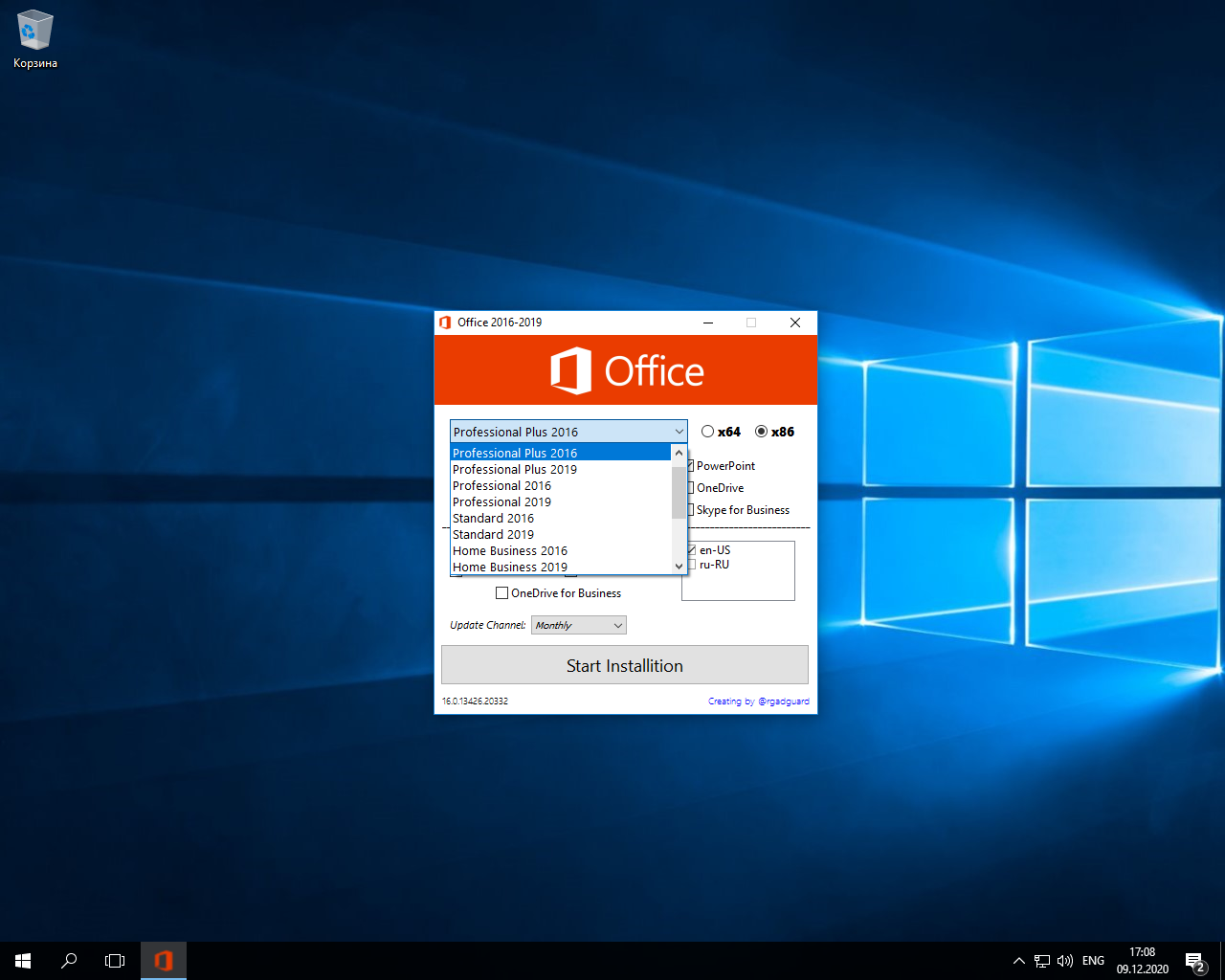Open taskbar search magnifier

tap(69, 961)
